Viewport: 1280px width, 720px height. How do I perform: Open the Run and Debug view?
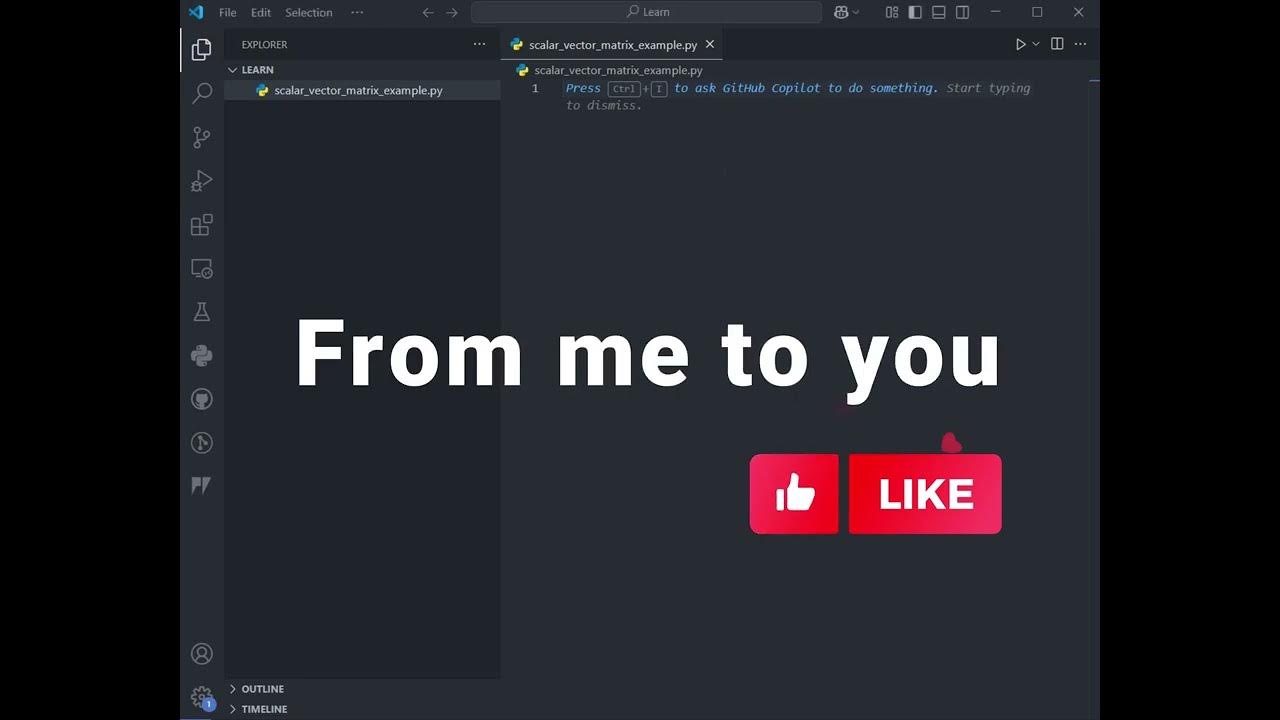coord(202,181)
